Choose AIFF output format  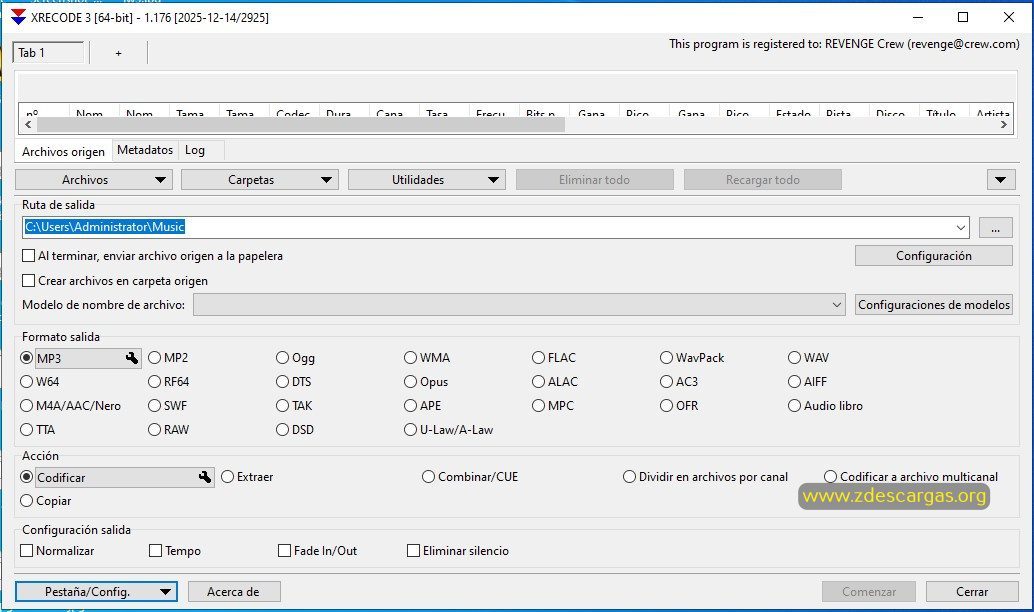(x=794, y=381)
